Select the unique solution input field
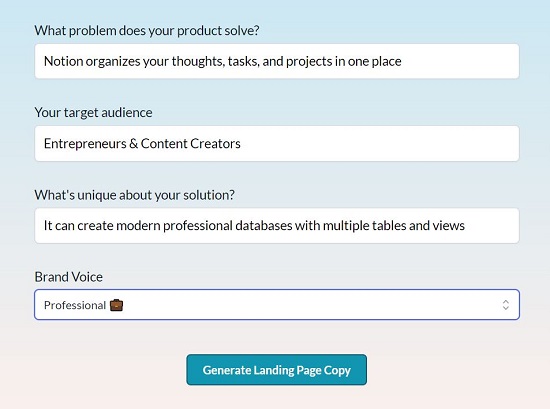The height and width of the screenshot is (409, 550). point(277,226)
